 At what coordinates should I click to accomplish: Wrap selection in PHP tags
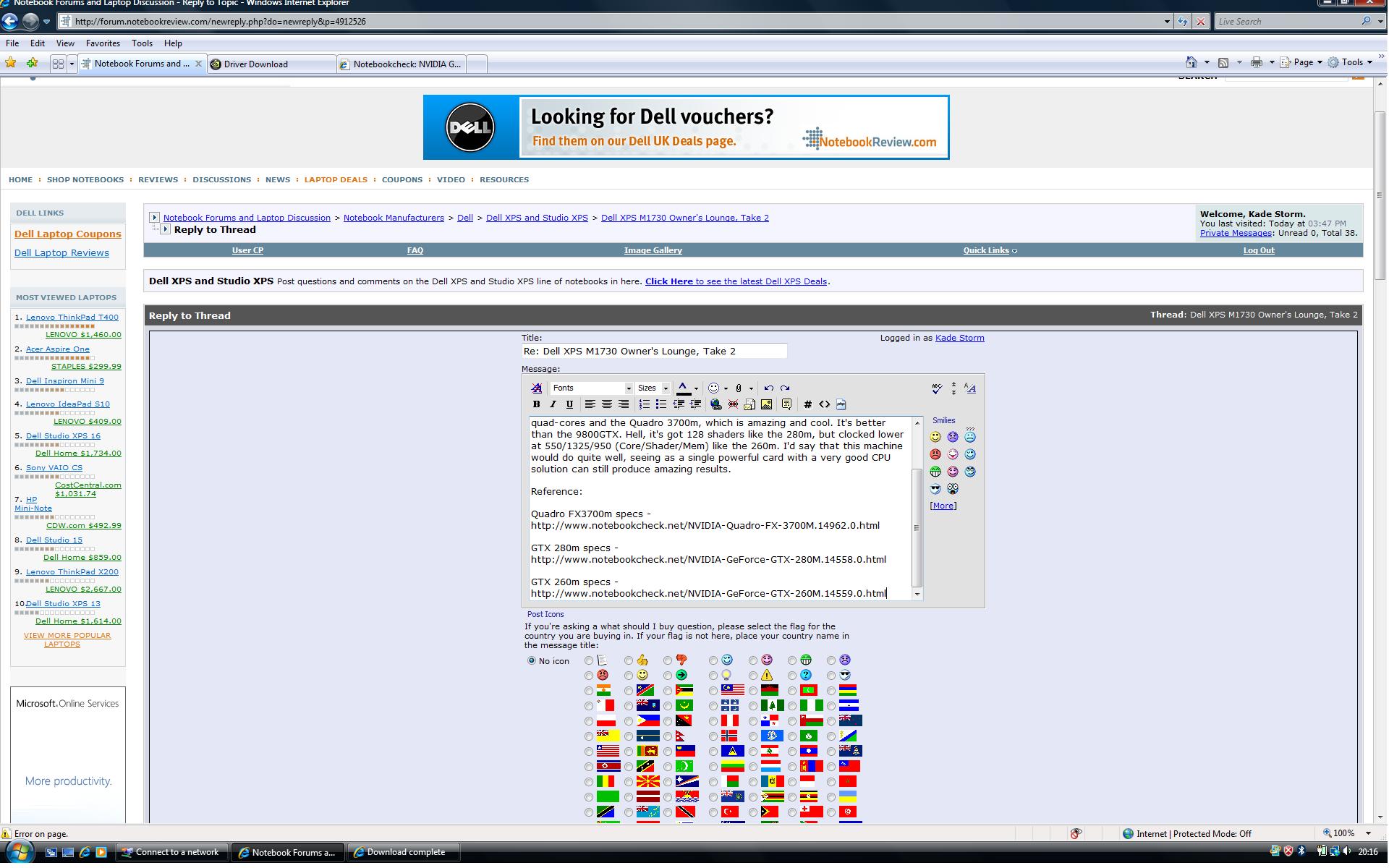coord(841,404)
